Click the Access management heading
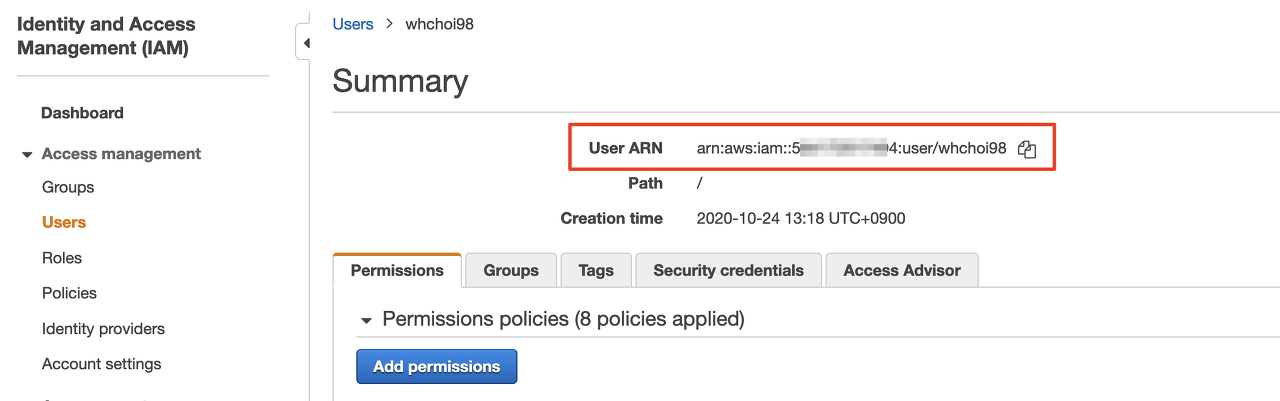The width and height of the screenshot is (1280, 401). tap(121, 154)
